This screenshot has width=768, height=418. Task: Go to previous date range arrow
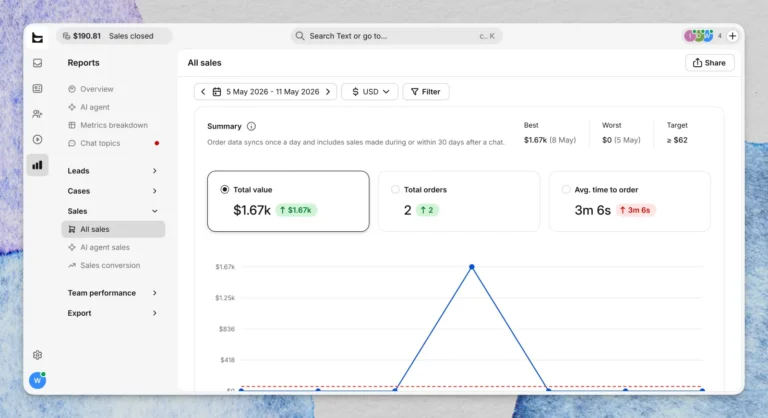tap(203, 92)
